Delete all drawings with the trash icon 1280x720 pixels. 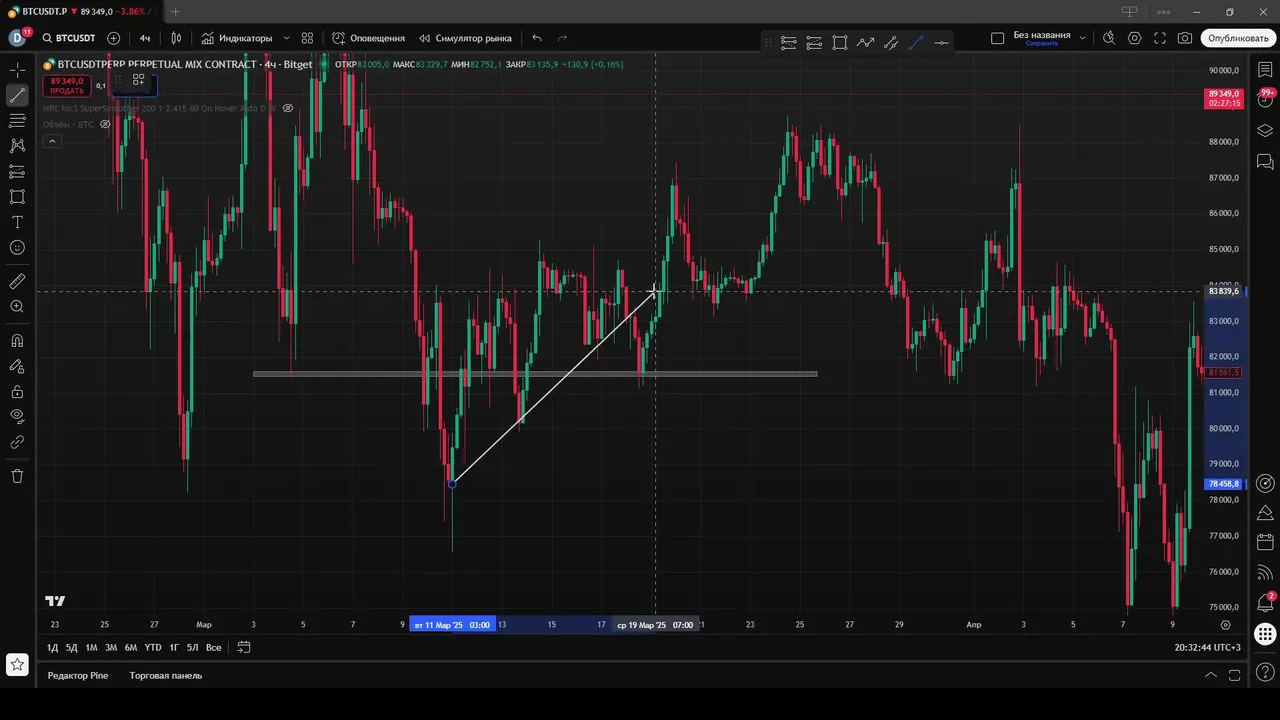tap(17, 476)
